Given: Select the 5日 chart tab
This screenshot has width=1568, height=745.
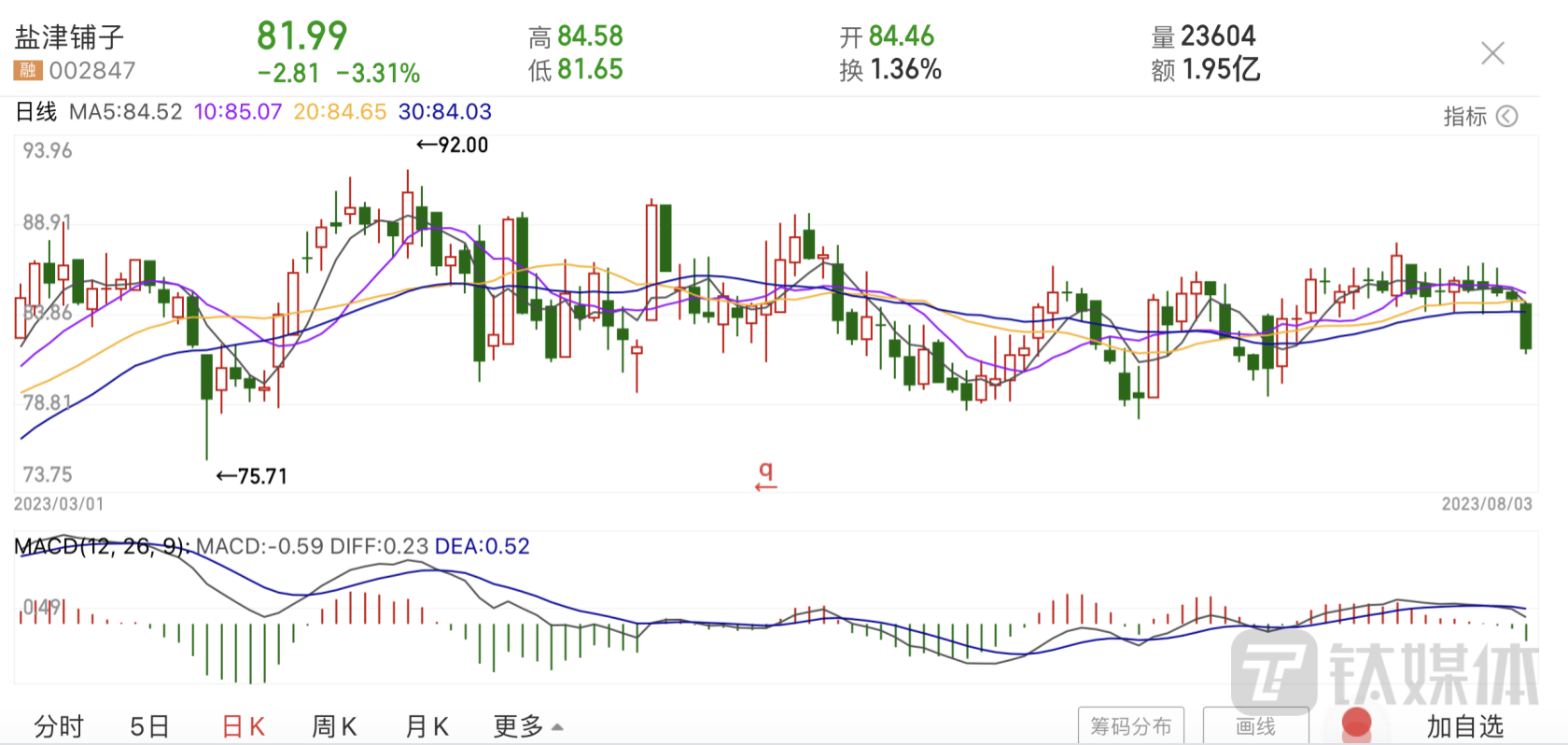Looking at the screenshot, I should 149,726.
